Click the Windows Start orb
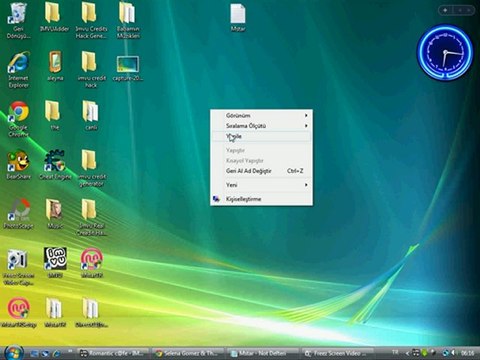The width and height of the screenshot is (480, 360). (x=14, y=353)
